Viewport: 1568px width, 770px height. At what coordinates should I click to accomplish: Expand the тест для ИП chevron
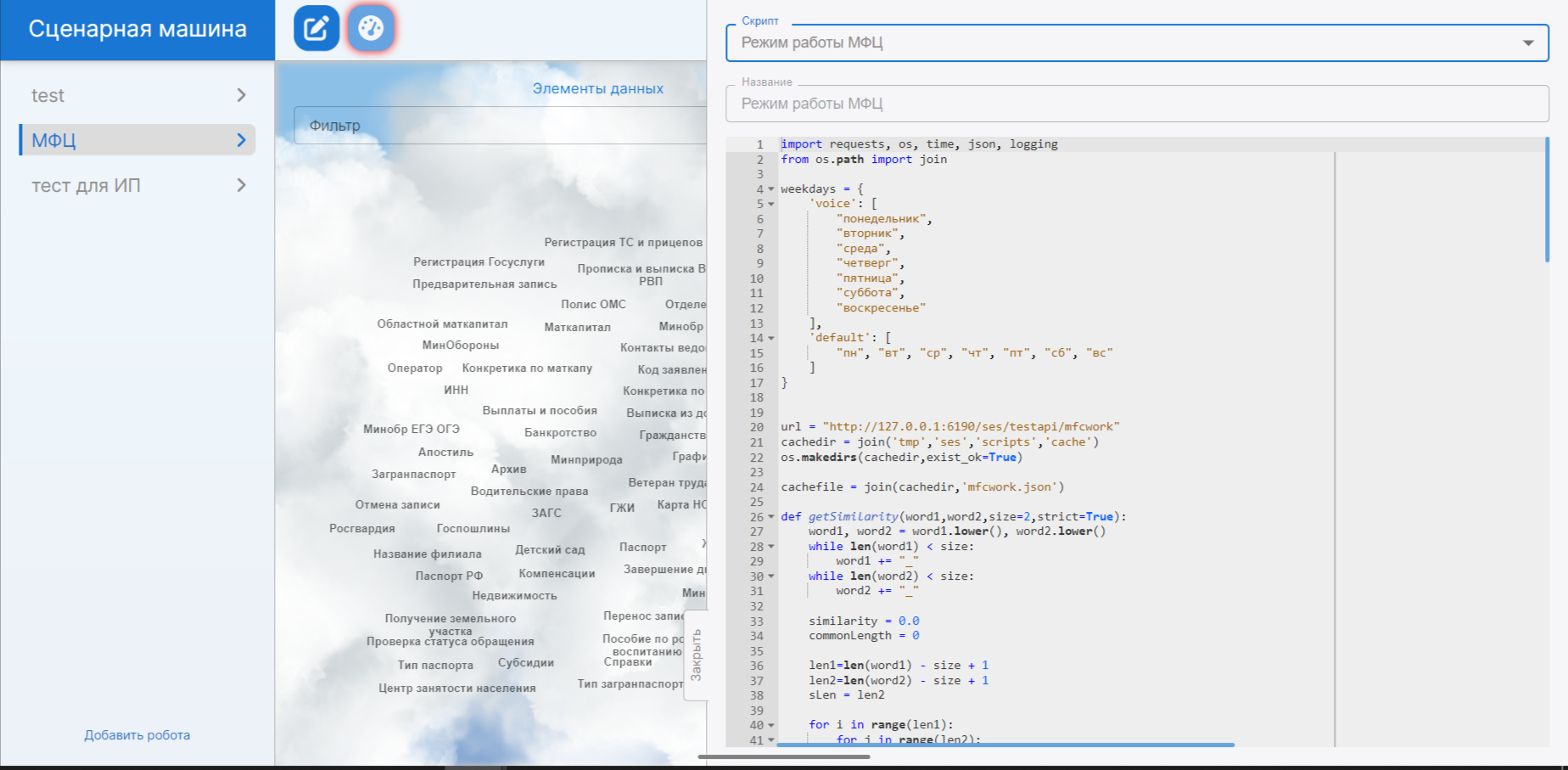[x=241, y=185]
